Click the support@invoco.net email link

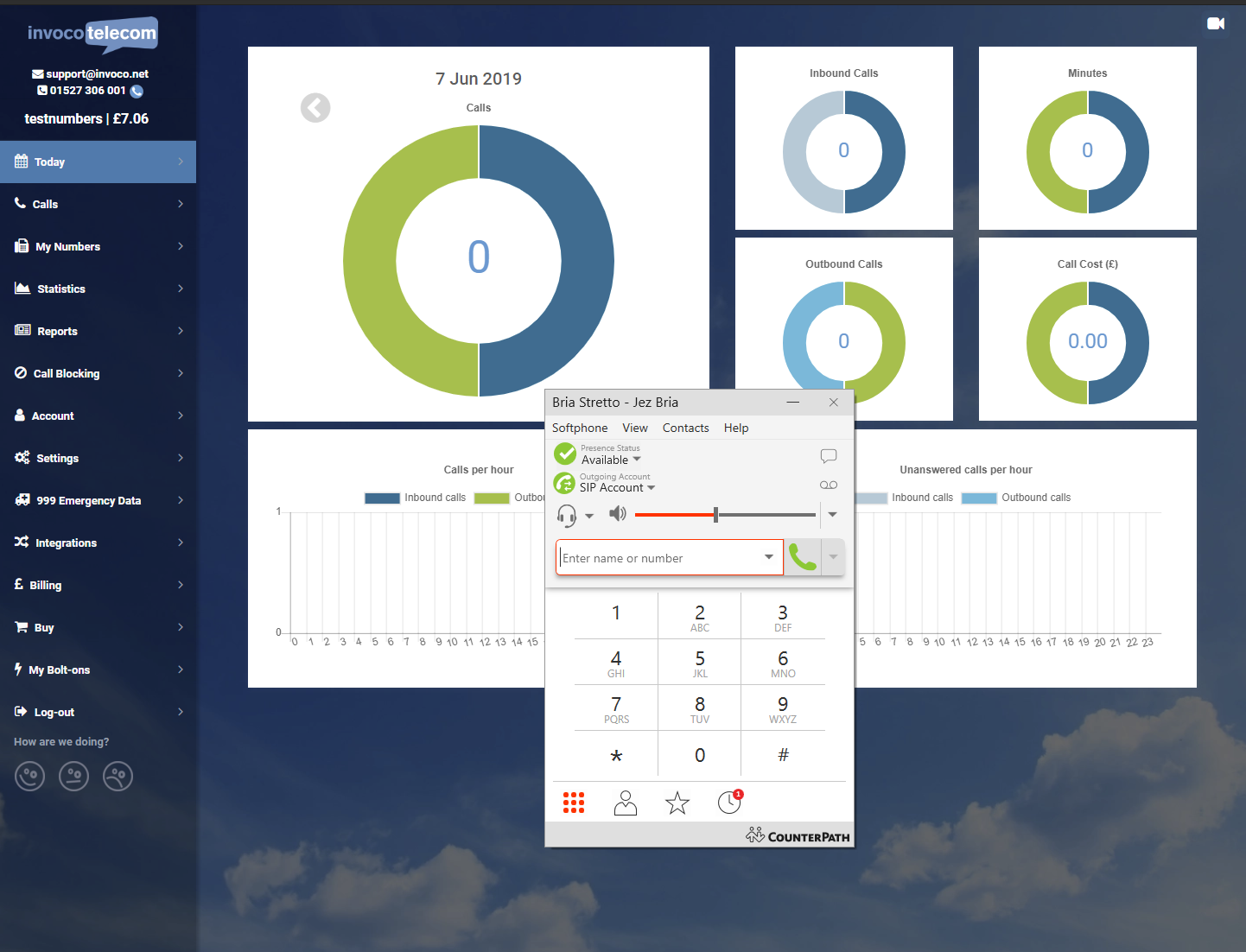(97, 74)
